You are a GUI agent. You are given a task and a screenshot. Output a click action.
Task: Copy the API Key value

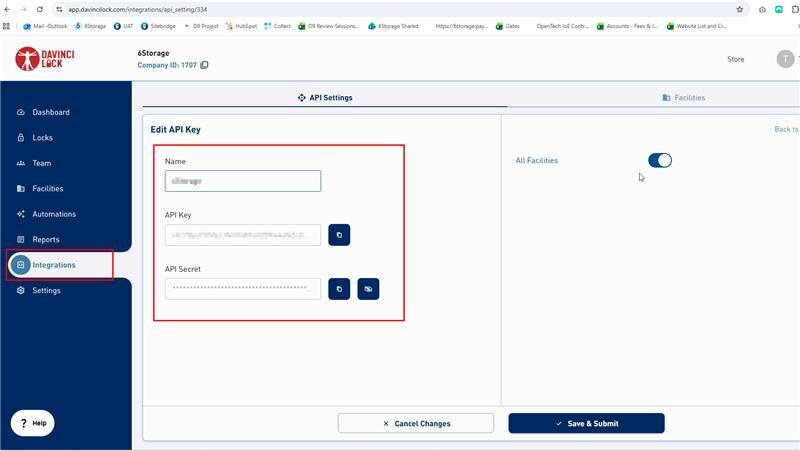[x=339, y=235]
